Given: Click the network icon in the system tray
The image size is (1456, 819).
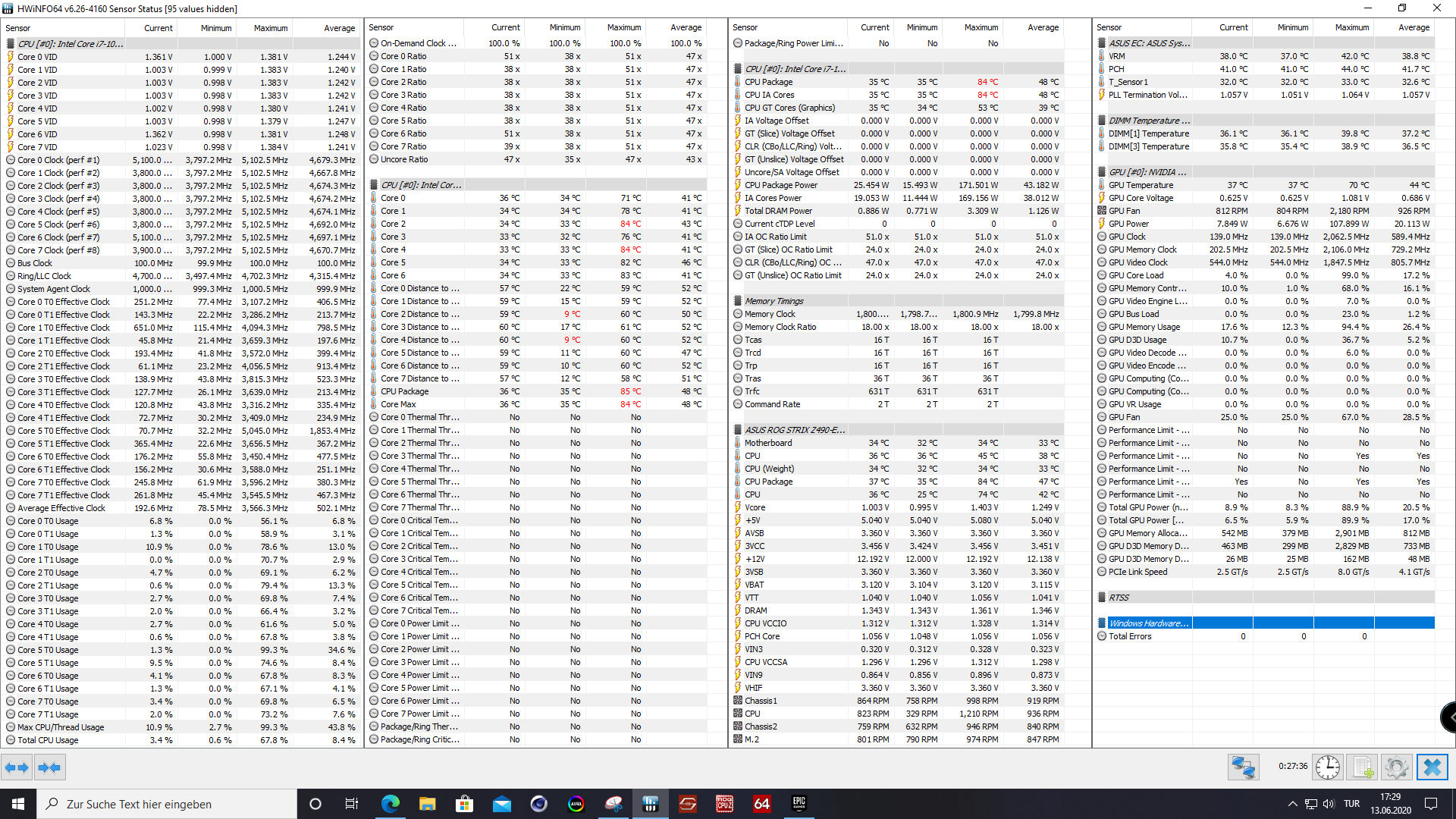Looking at the screenshot, I should coord(1310,804).
